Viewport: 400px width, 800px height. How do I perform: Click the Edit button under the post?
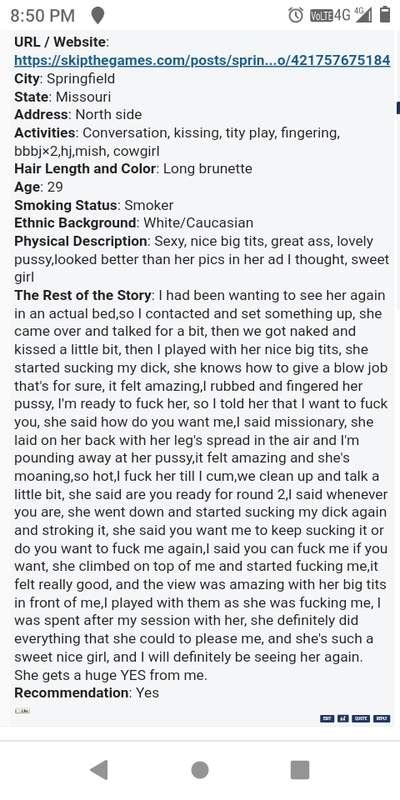[x=327, y=718]
